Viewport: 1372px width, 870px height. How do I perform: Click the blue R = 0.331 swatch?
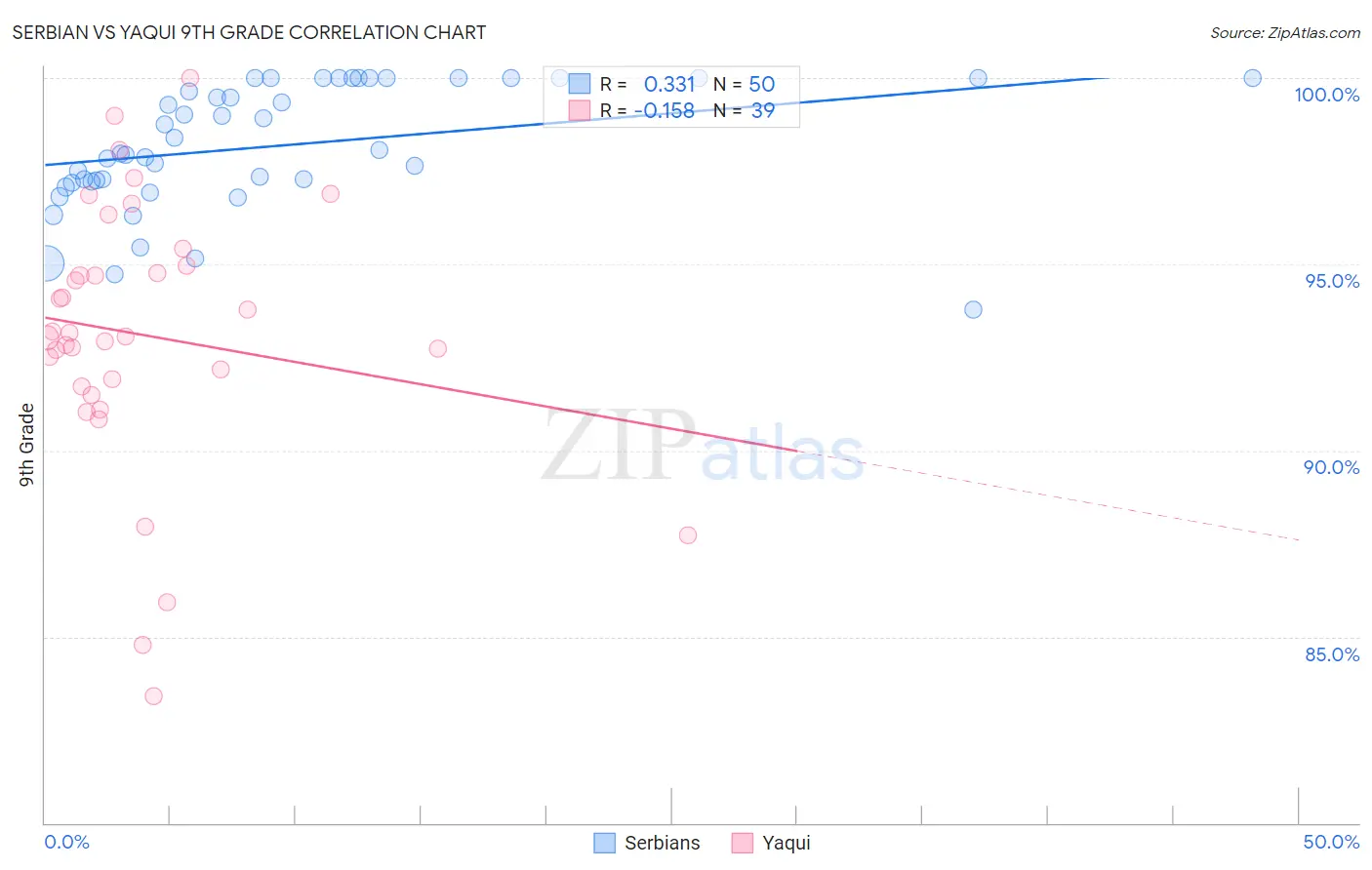point(580,84)
